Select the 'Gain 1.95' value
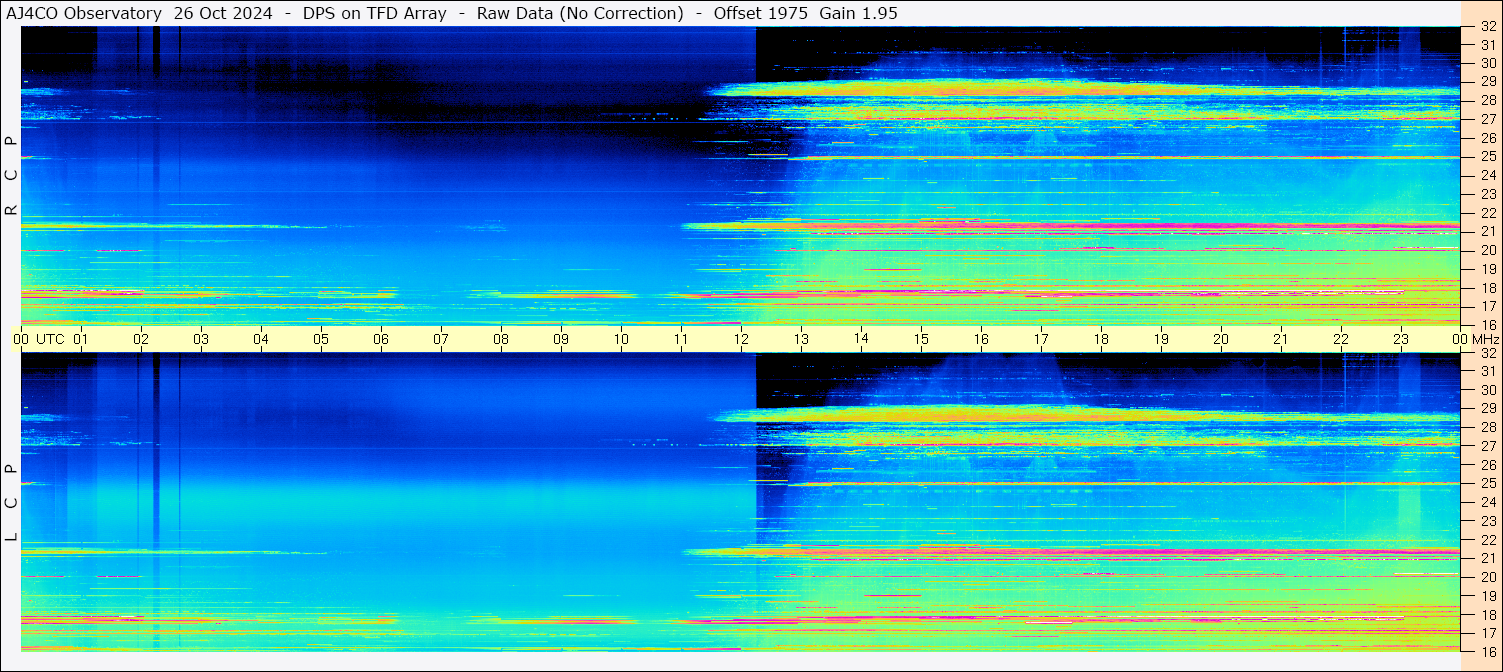 click(x=858, y=13)
